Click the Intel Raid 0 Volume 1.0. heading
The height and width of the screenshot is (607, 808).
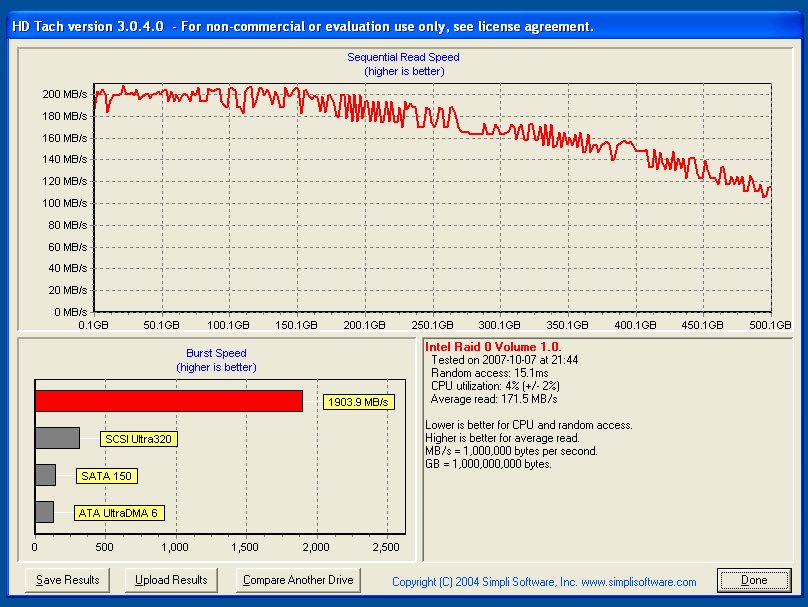[x=493, y=347]
